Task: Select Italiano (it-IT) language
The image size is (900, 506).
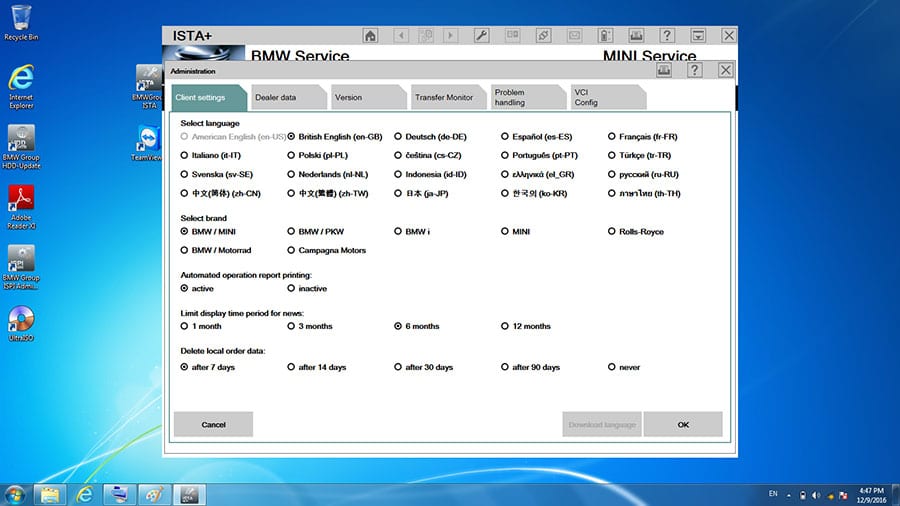Action: (x=211, y=155)
